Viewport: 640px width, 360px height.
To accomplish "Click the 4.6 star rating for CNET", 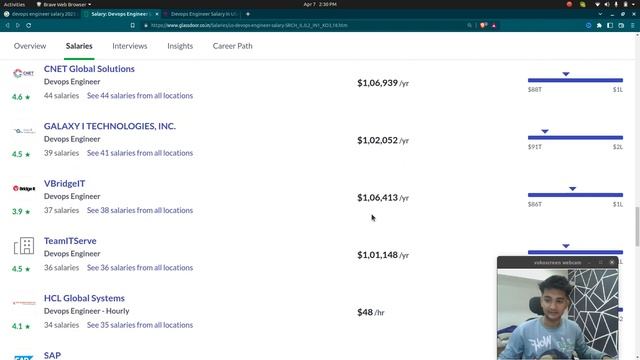I will click(21, 97).
